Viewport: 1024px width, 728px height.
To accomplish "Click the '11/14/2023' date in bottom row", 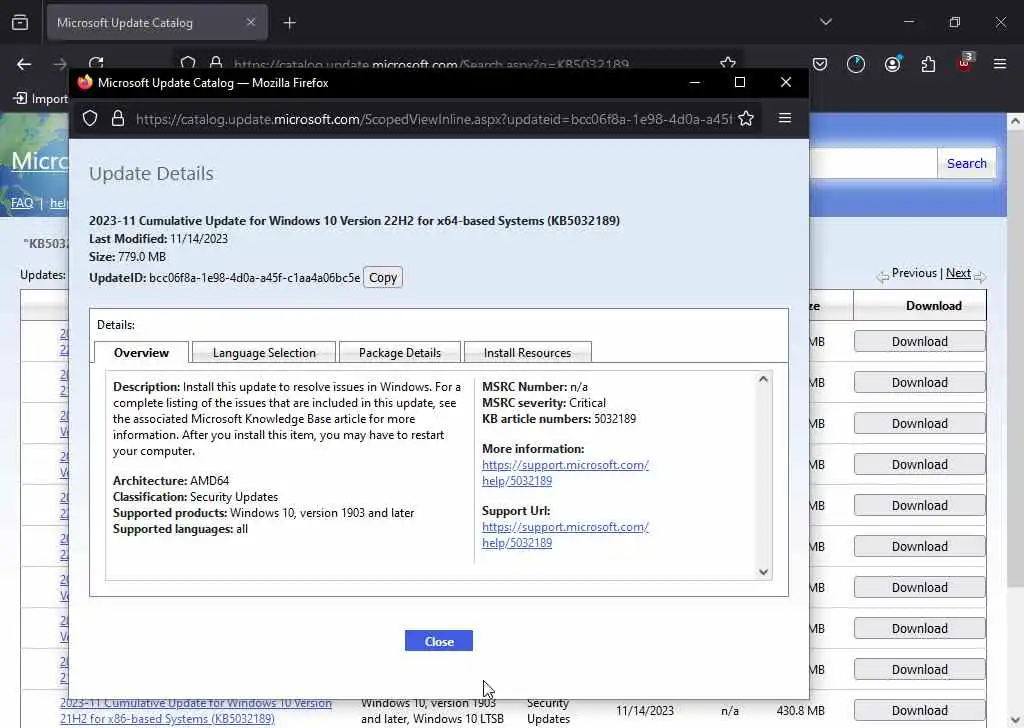I will [x=644, y=710].
